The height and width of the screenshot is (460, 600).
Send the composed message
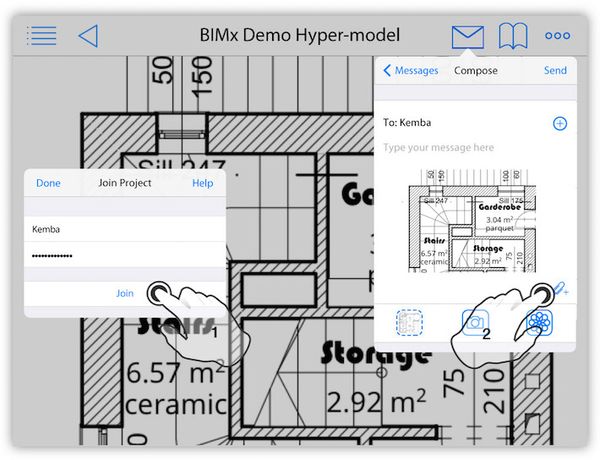(x=555, y=70)
